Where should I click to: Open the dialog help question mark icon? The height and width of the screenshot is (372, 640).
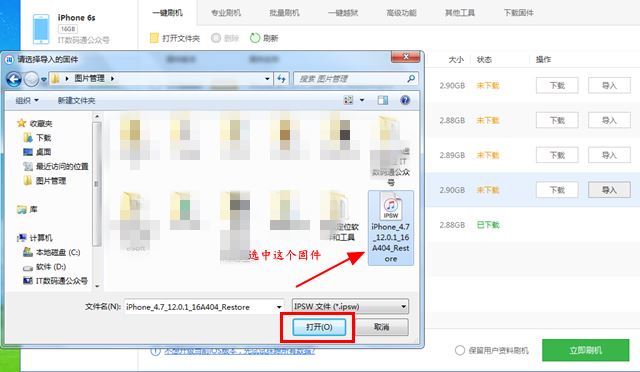[x=405, y=100]
